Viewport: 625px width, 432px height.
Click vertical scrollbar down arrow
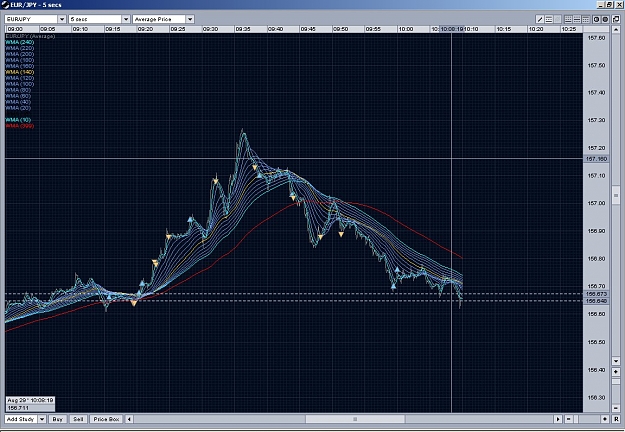click(616, 361)
